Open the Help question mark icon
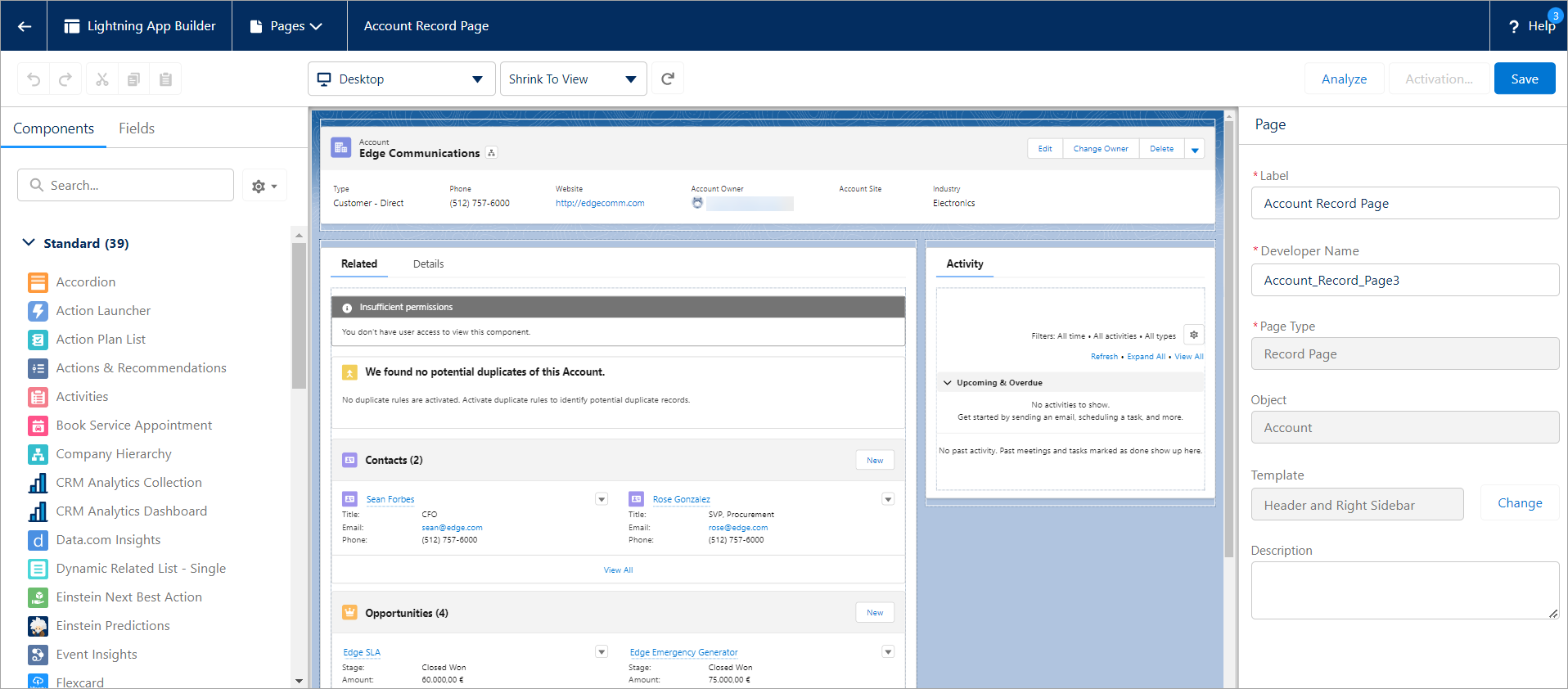The image size is (1568, 689). click(x=1514, y=27)
